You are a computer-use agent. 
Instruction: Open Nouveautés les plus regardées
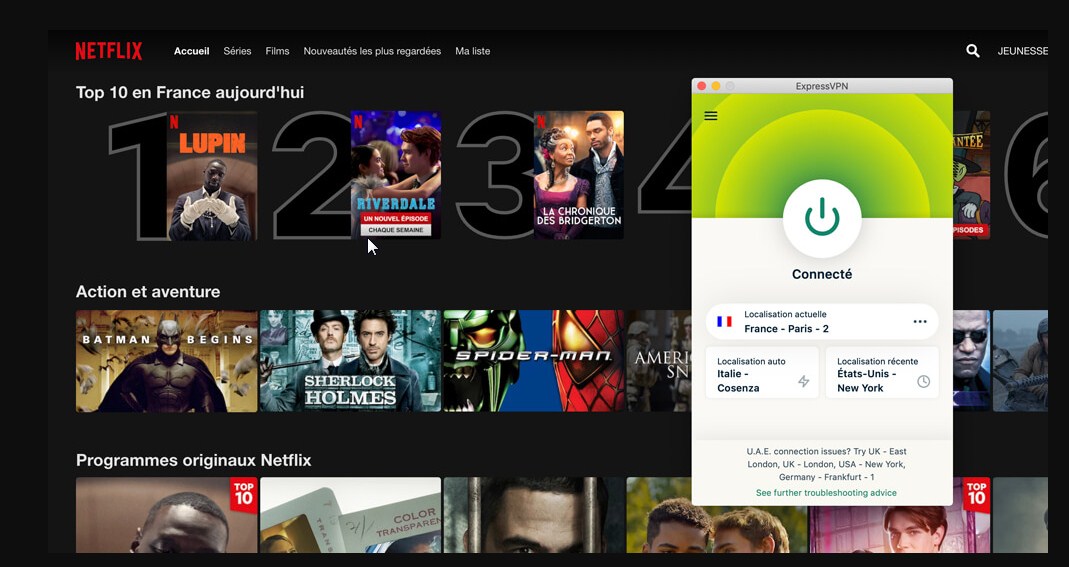[x=372, y=51]
